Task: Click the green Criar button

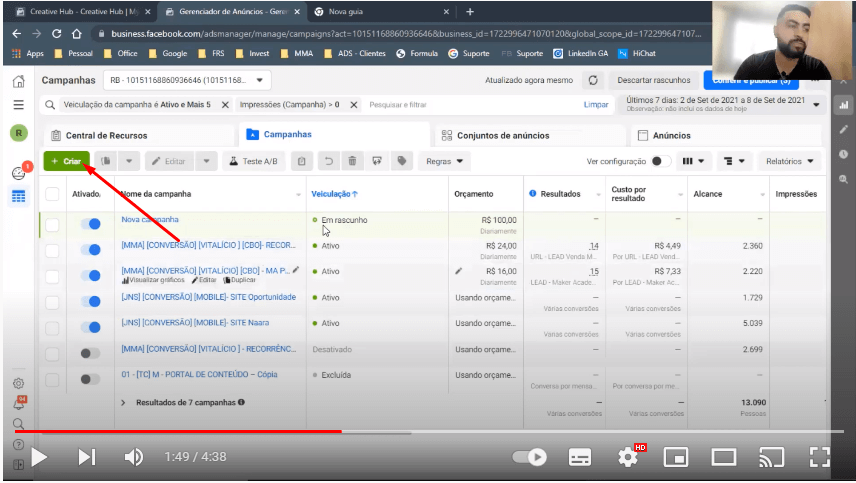Action: coord(67,161)
